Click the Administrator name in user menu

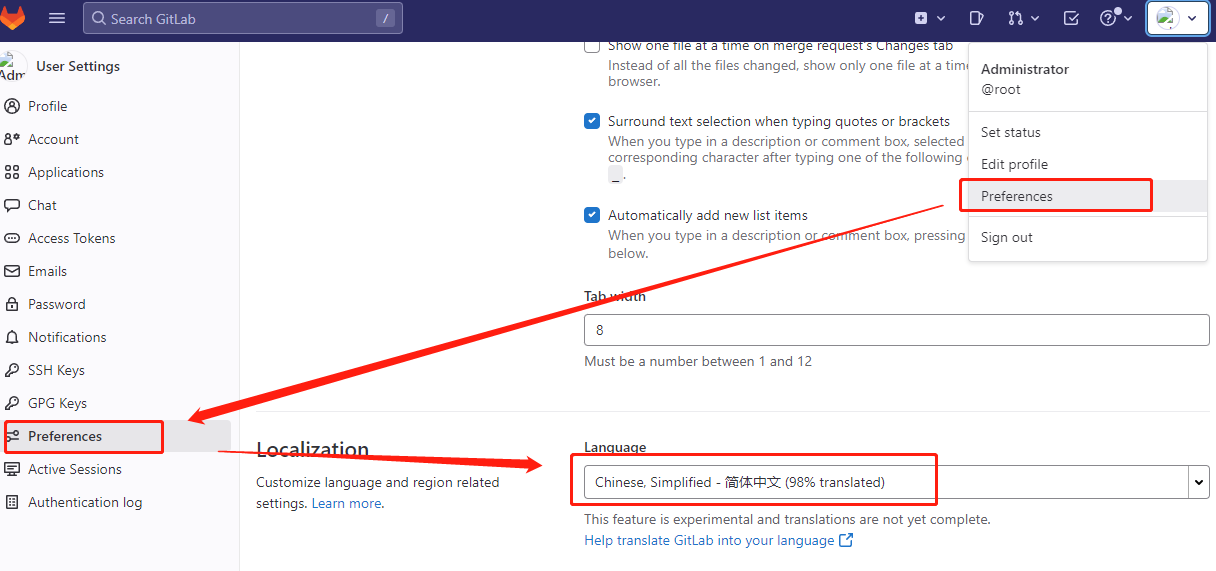pyautogui.click(x=1025, y=69)
